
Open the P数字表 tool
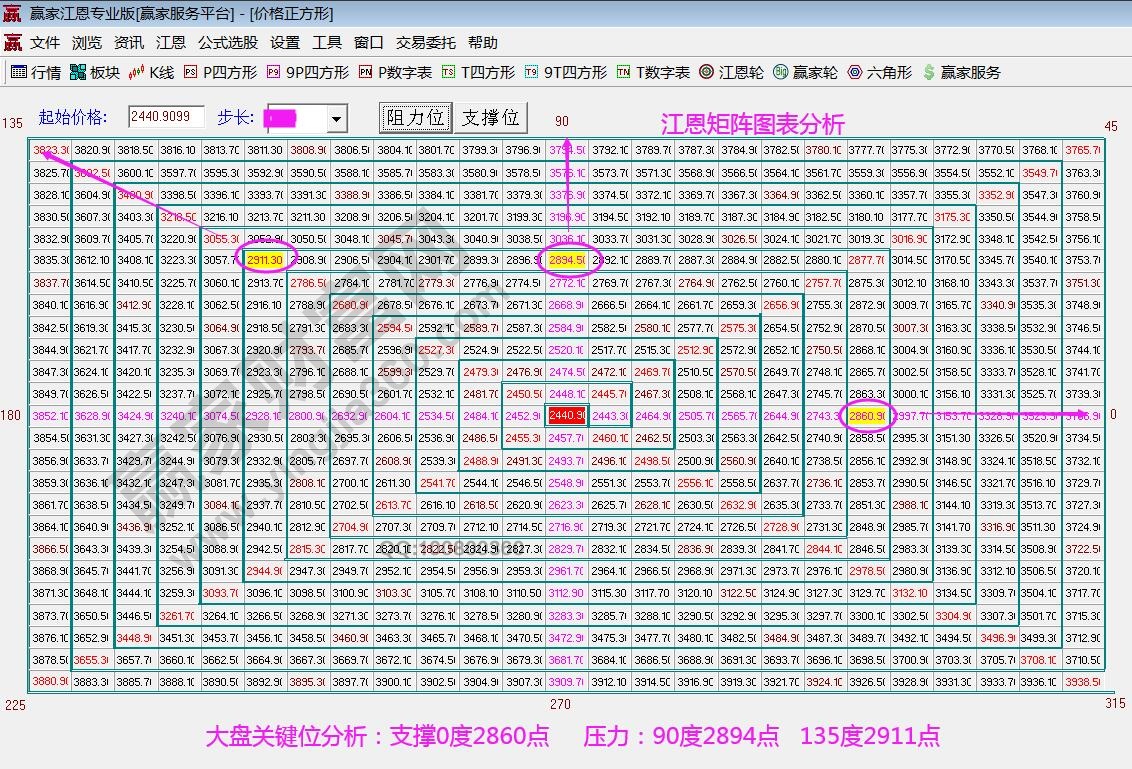[392, 71]
